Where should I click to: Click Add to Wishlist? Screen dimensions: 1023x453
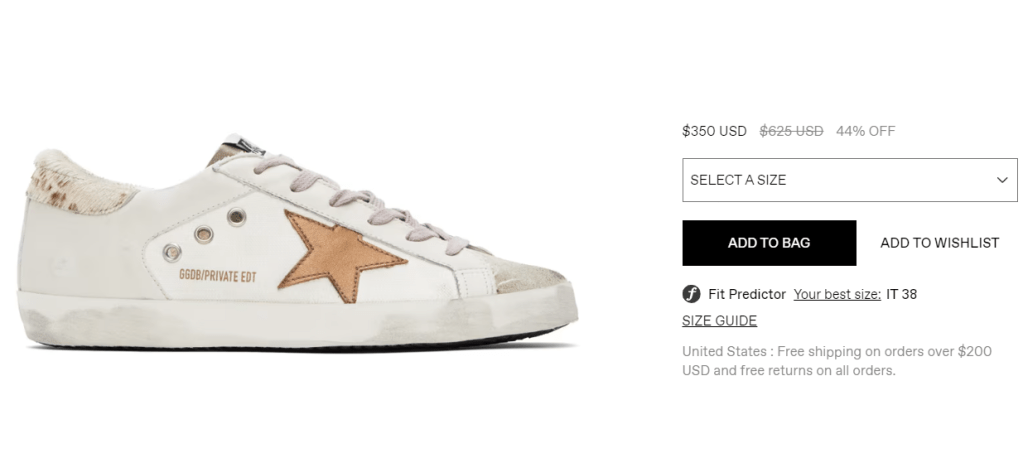[939, 243]
